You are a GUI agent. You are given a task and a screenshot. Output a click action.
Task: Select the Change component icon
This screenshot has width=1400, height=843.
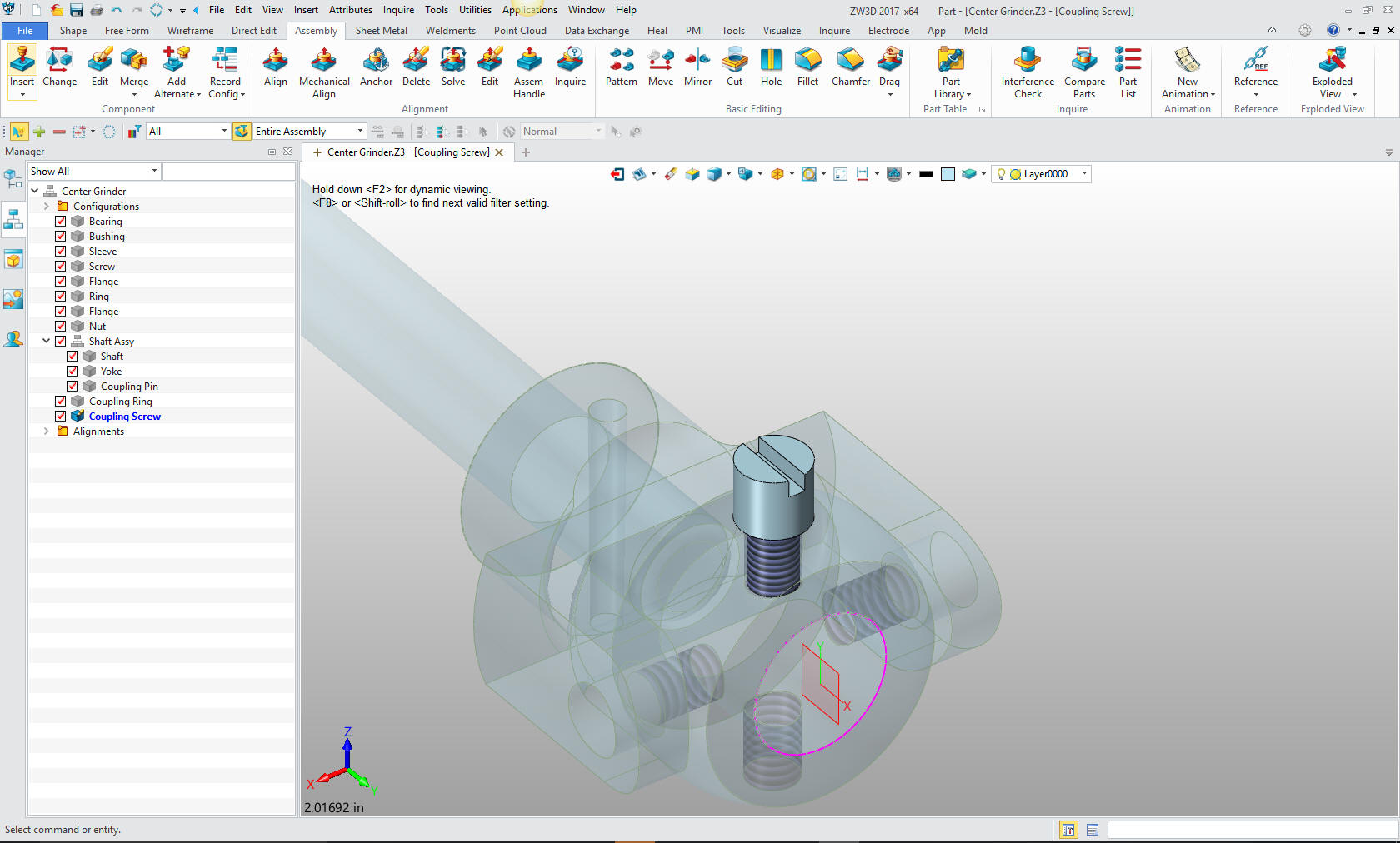tap(59, 67)
